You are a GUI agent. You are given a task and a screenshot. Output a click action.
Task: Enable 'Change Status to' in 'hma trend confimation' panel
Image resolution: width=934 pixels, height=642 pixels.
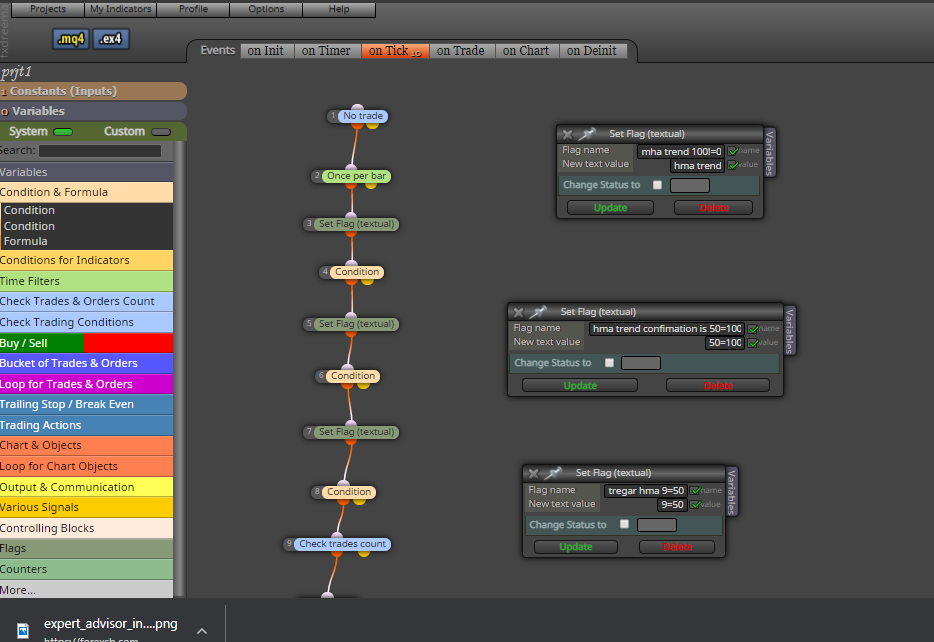pos(609,363)
